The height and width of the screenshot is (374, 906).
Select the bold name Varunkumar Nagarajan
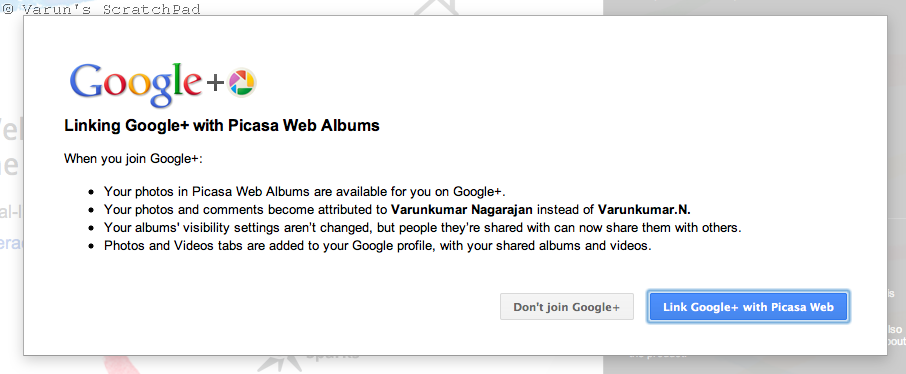click(x=462, y=209)
